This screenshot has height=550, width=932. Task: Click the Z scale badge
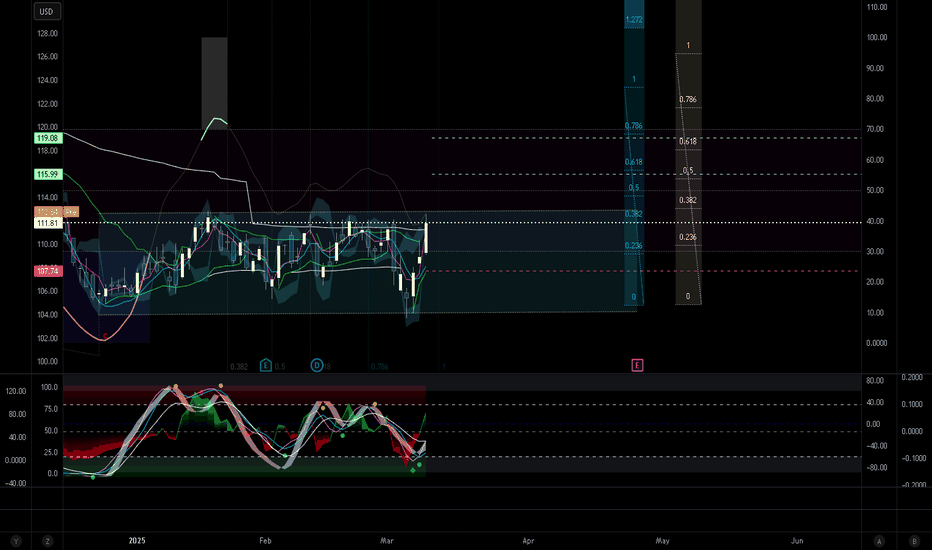(x=47, y=540)
